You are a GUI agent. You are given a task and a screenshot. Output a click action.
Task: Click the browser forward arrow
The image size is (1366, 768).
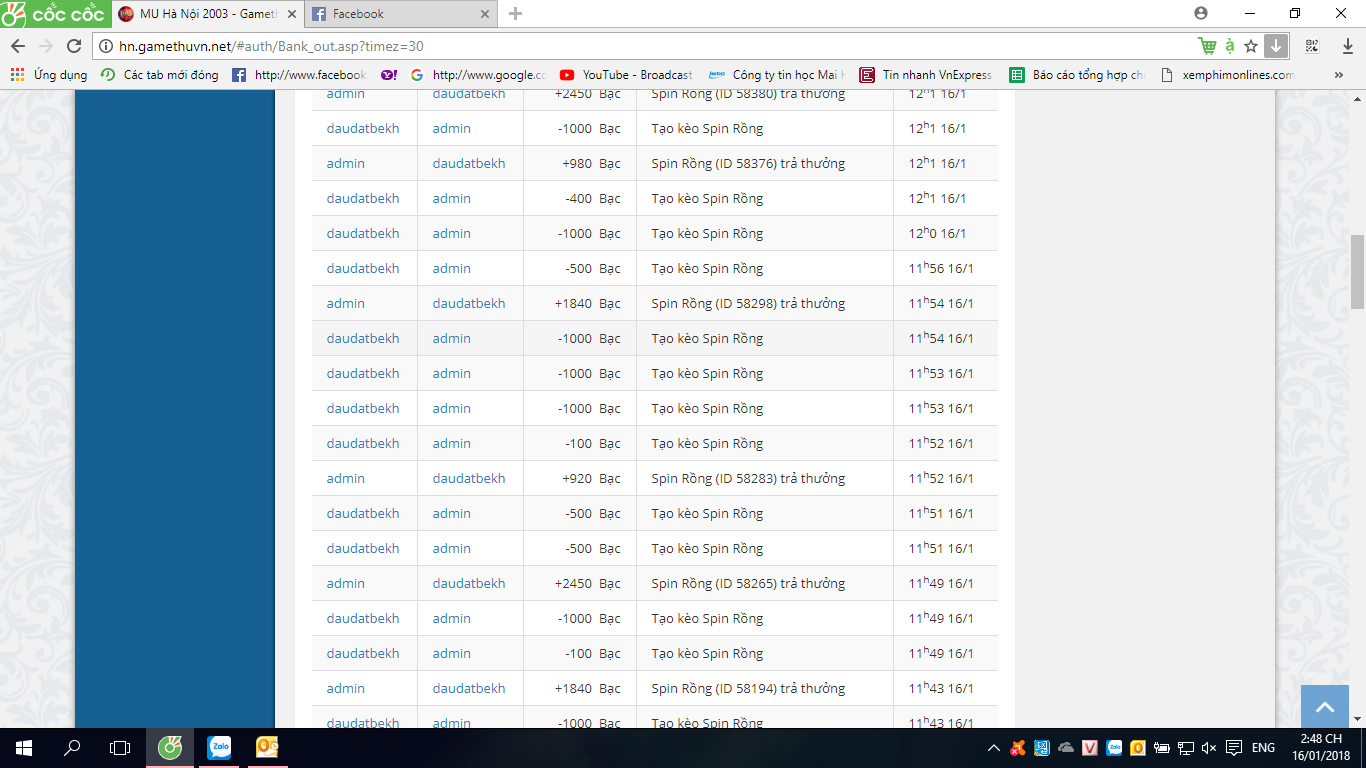[45, 46]
